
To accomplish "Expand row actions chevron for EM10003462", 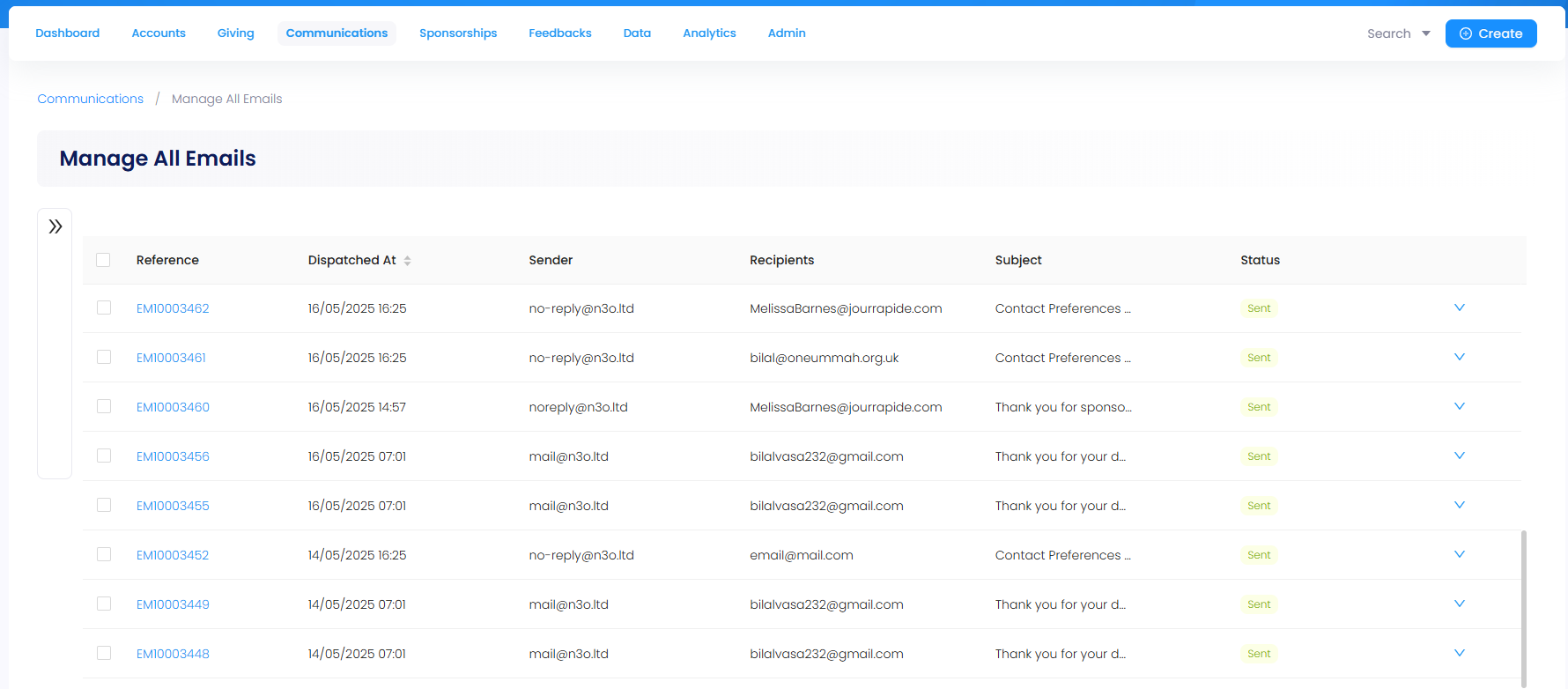I will coord(1460,307).
